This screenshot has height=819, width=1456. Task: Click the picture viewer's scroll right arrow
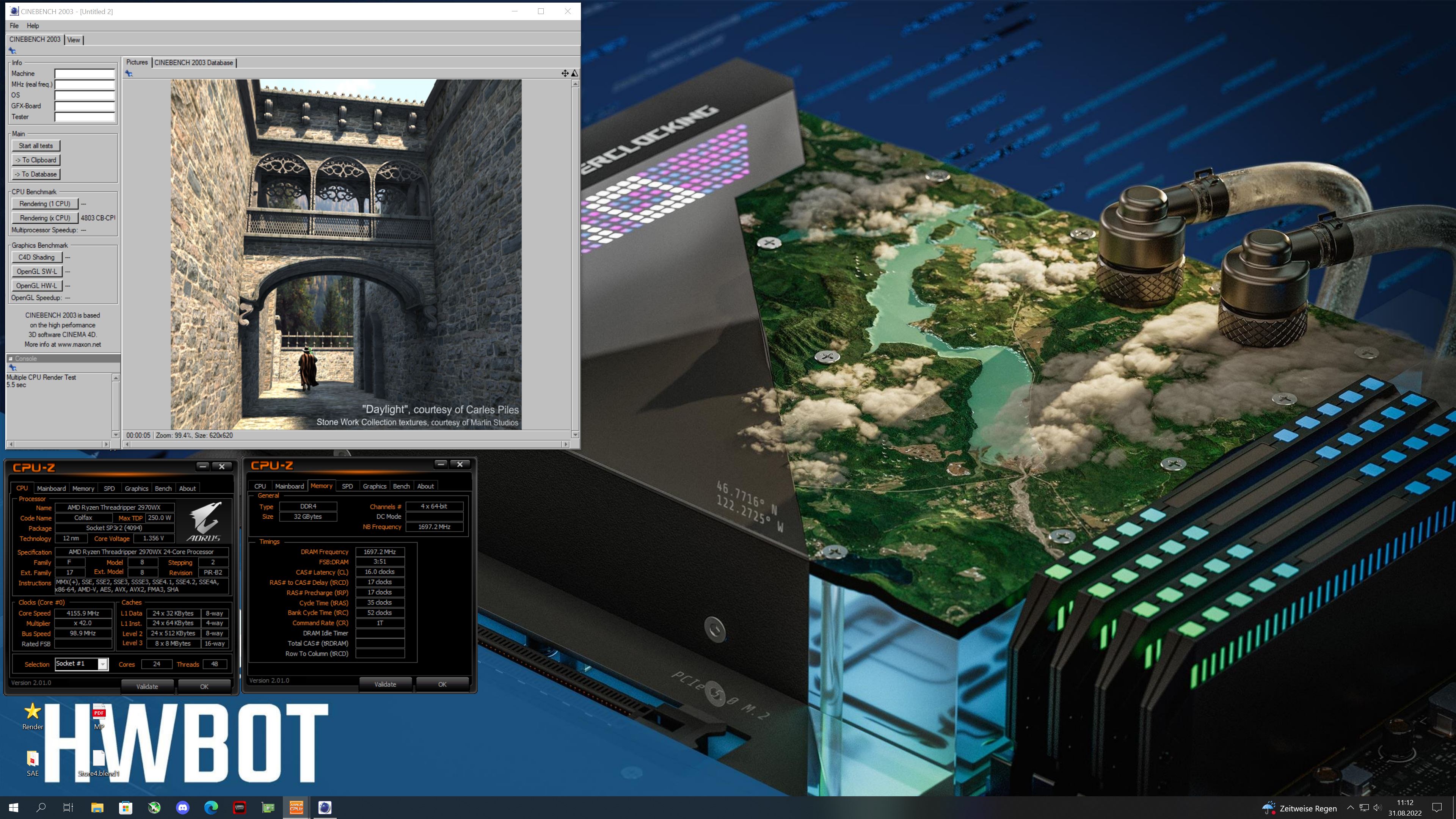pyautogui.click(x=566, y=444)
